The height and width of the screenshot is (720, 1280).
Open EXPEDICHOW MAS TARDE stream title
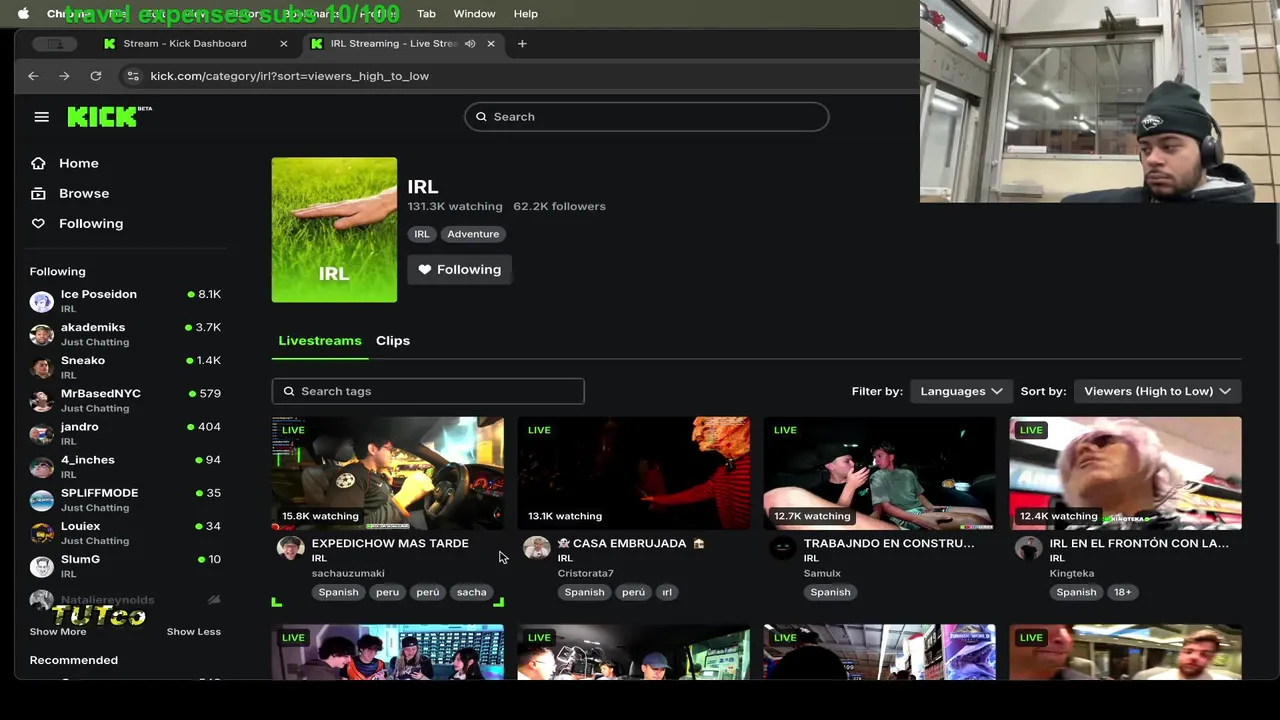pyautogui.click(x=390, y=543)
